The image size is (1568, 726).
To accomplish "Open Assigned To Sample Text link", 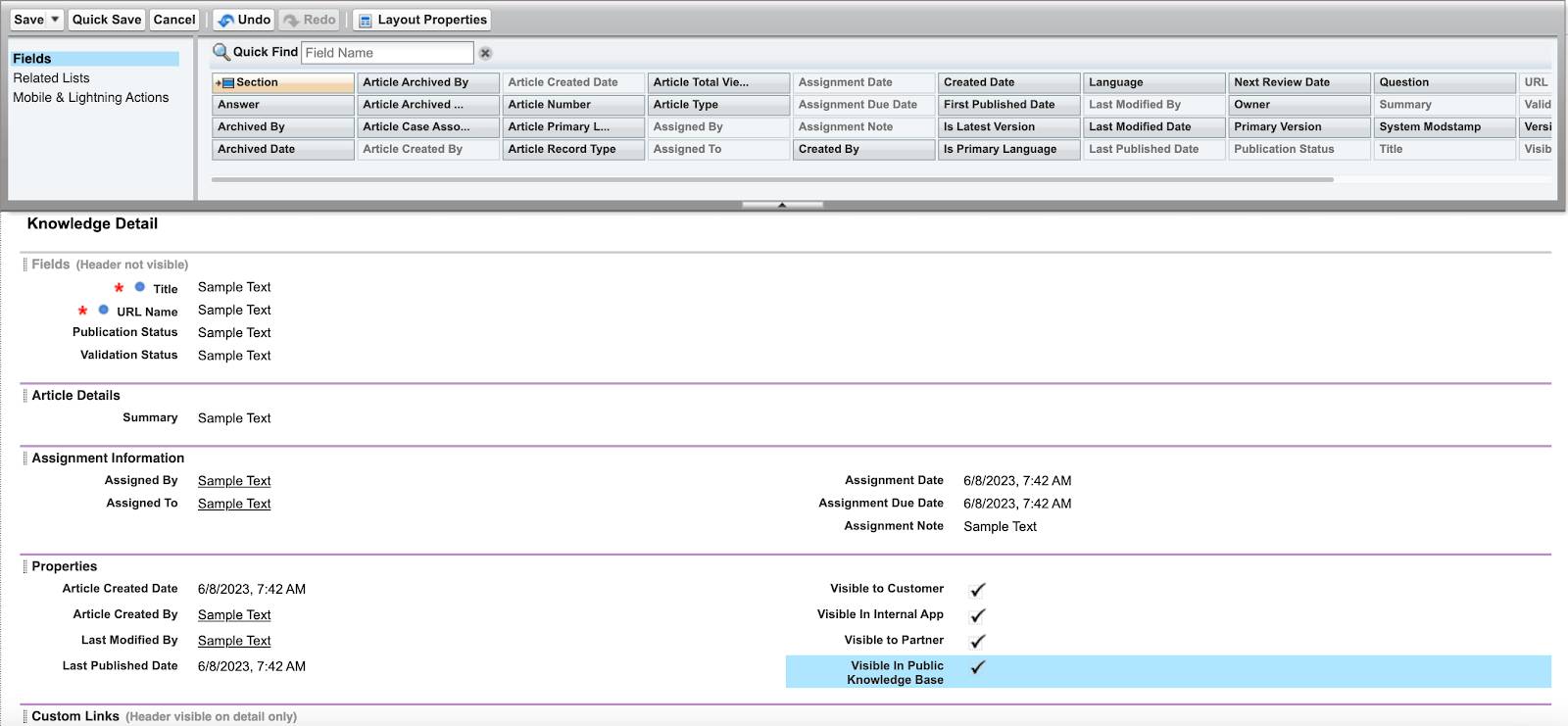I will 234,504.
